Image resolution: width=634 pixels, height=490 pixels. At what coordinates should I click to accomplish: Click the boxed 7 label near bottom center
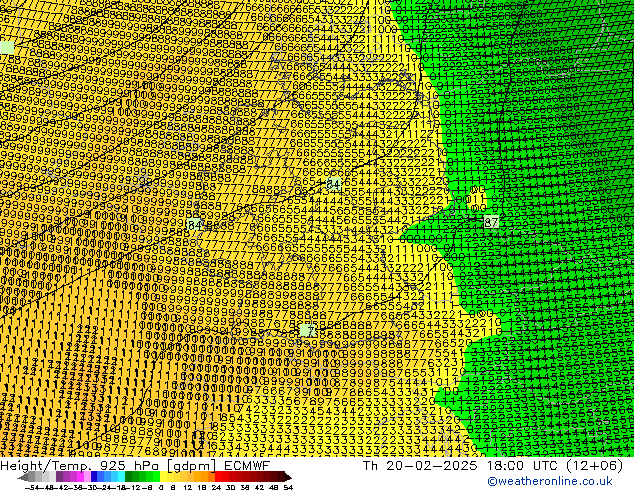[307, 331]
